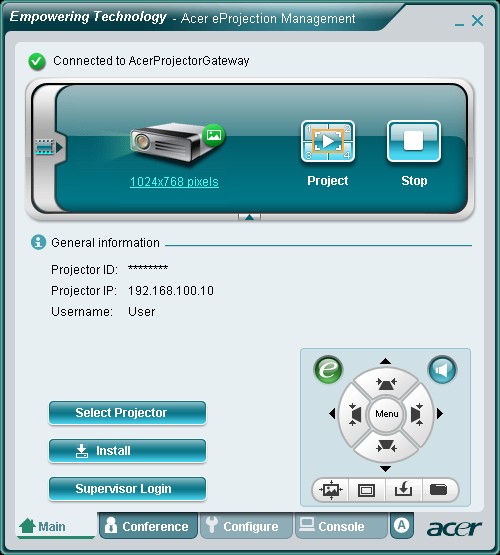This screenshot has height=555, width=500.
Task: Click the round Menu button on remote
Action: click(386, 414)
